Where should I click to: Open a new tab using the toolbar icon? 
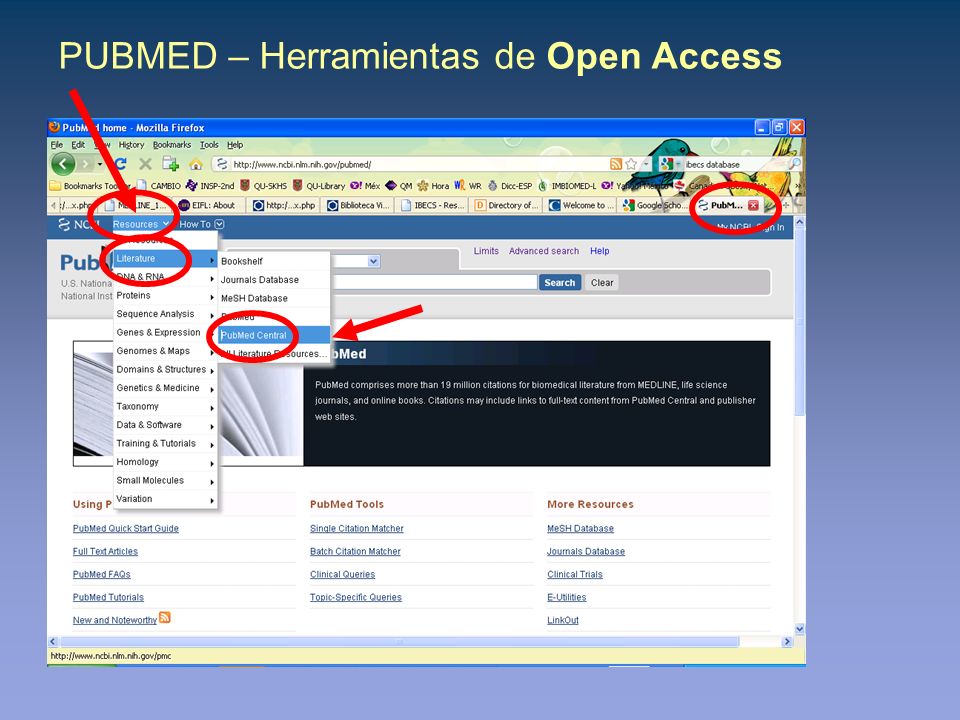coord(170,163)
